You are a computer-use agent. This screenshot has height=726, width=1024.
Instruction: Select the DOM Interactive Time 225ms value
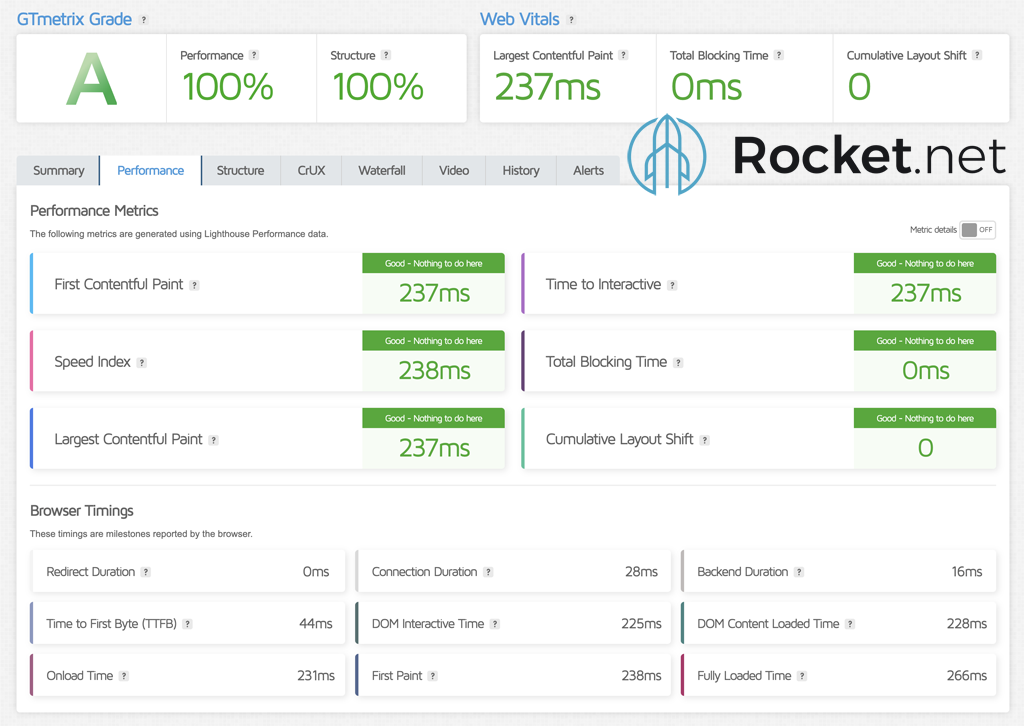[641, 623]
